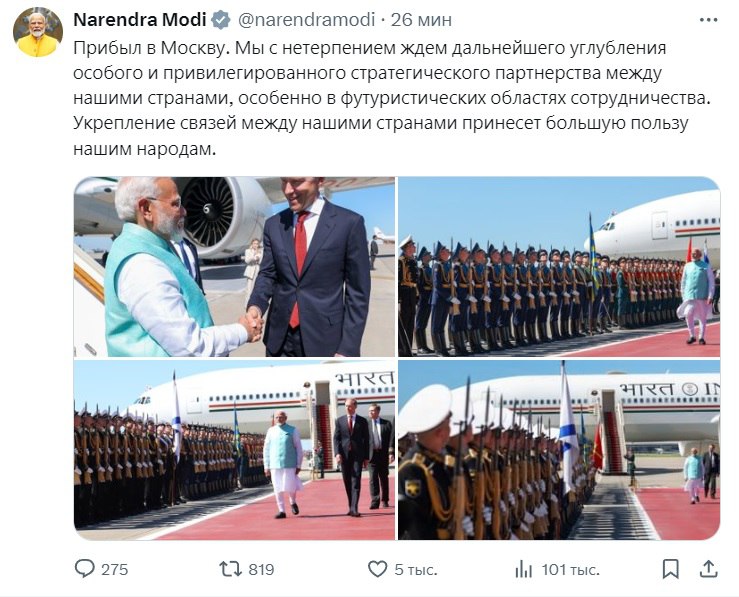Image resolution: width=739 pixels, height=597 pixels.
Task: Open the red carpet walking photo bottom left
Action: click(x=234, y=450)
